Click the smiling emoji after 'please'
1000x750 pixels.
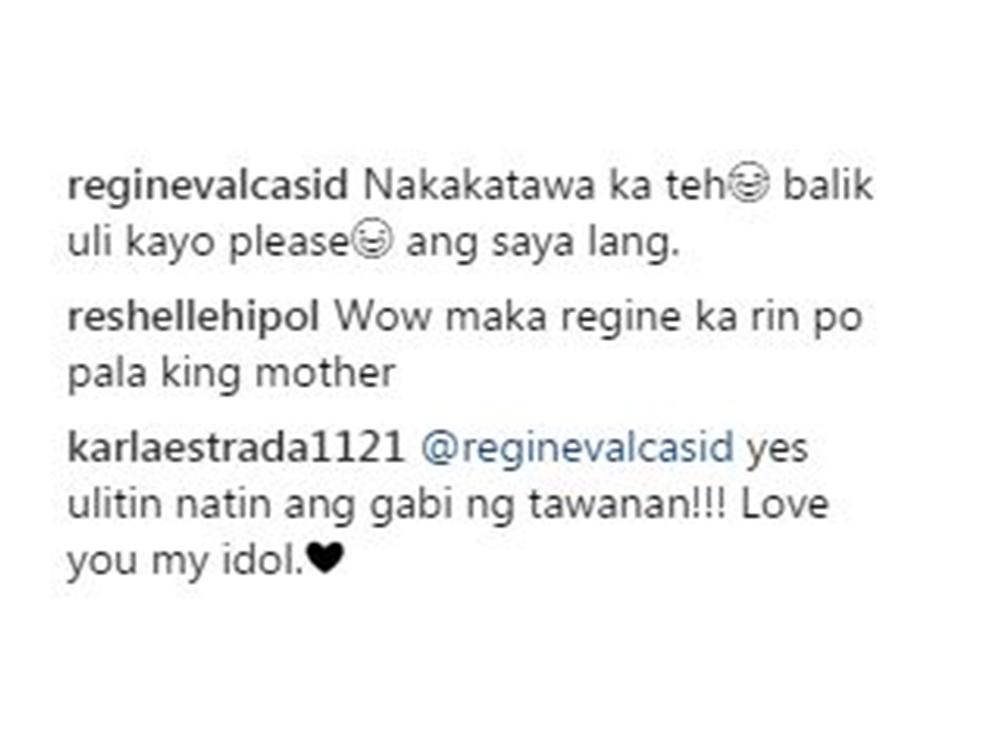(x=372, y=242)
